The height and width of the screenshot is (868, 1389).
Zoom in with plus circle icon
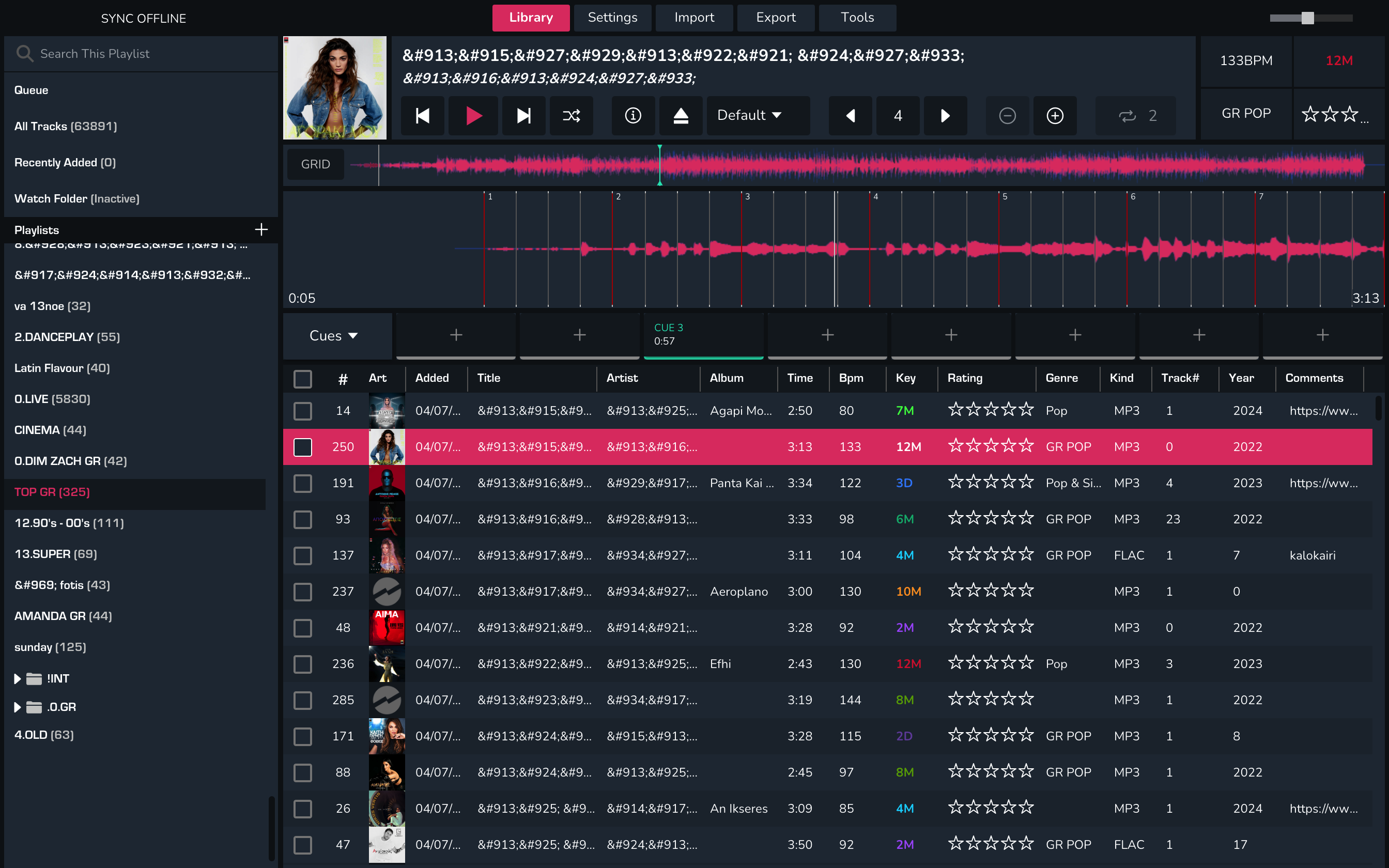[1055, 116]
